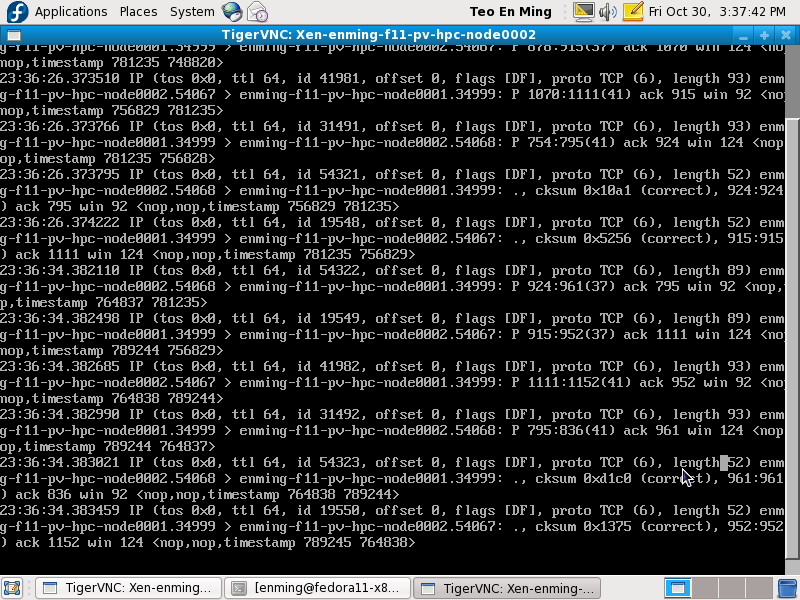Switch to enming@fedora11 terminal taskbar window
800x600 pixels.
pos(317,588)
